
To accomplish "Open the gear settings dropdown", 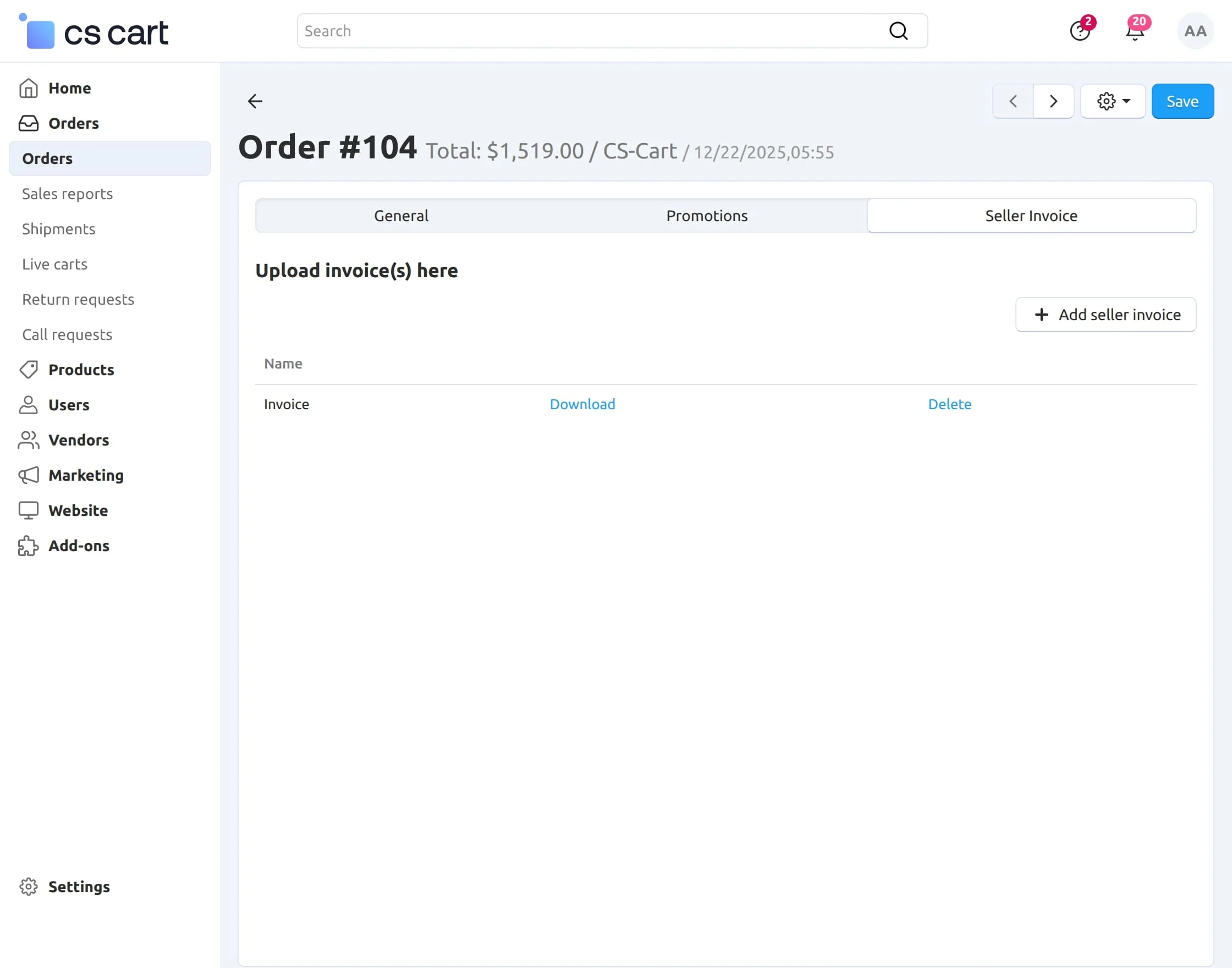I will coord(1113,101).
